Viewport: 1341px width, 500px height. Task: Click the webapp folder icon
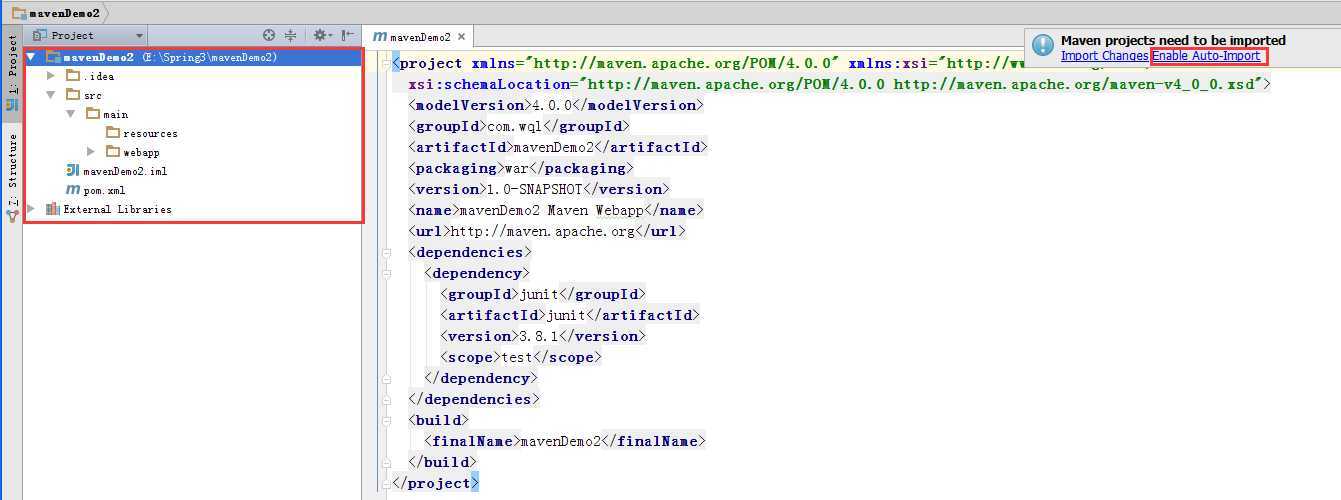[113, 152]
